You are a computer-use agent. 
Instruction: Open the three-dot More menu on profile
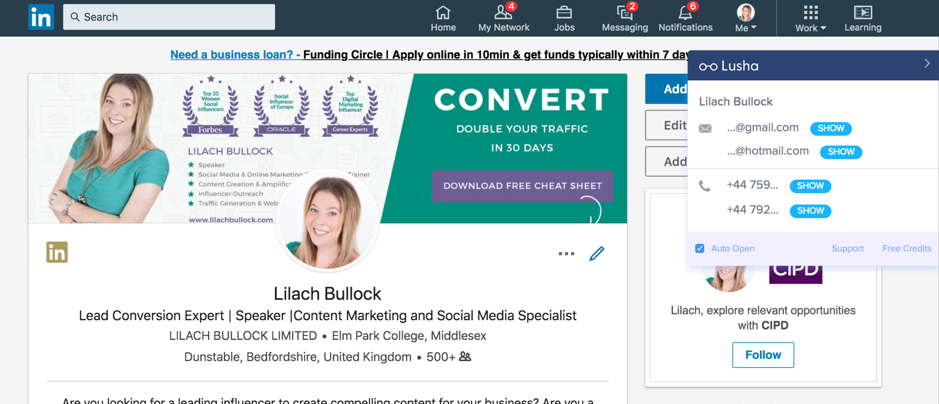567,254
